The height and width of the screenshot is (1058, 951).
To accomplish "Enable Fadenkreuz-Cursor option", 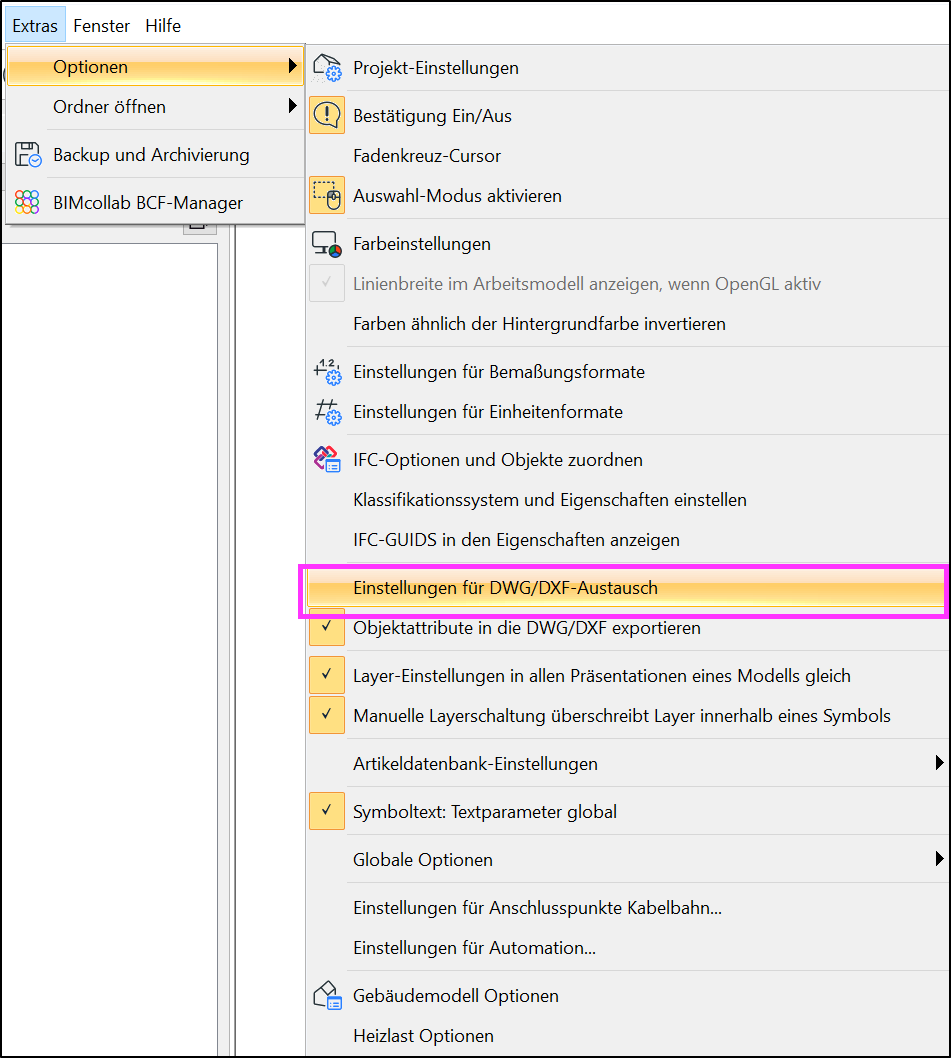I will coord(628,156).
